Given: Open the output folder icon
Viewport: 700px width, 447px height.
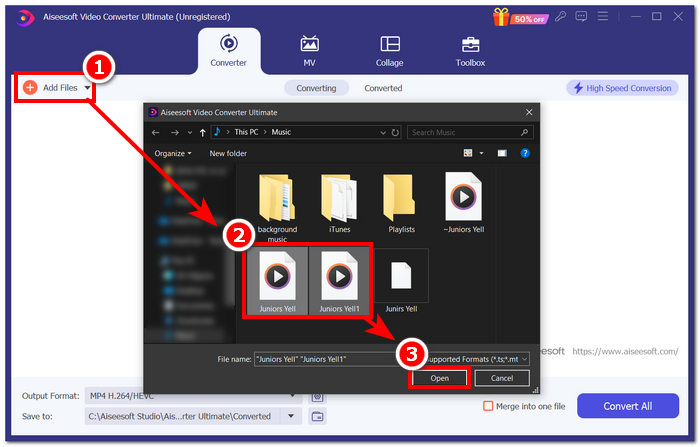Looking at the screenshot, I should pos(317,416).
